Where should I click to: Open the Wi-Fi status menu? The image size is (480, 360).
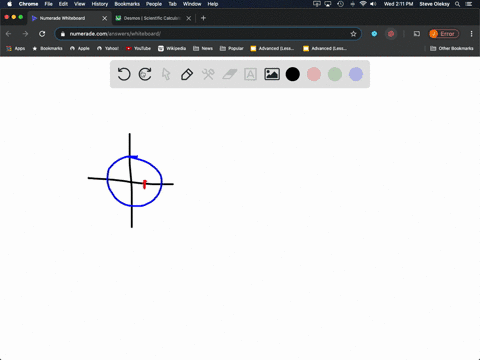[363, 4]
